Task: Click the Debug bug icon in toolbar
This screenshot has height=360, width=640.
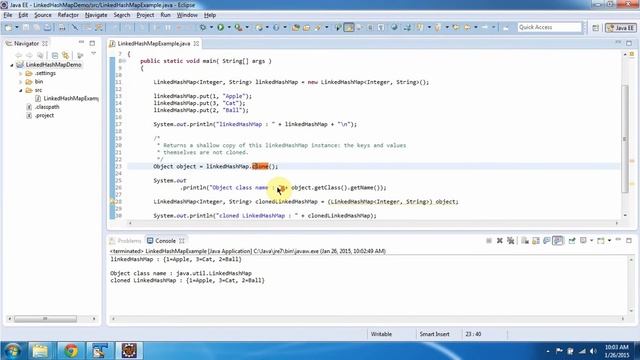Action: point(203,27)
